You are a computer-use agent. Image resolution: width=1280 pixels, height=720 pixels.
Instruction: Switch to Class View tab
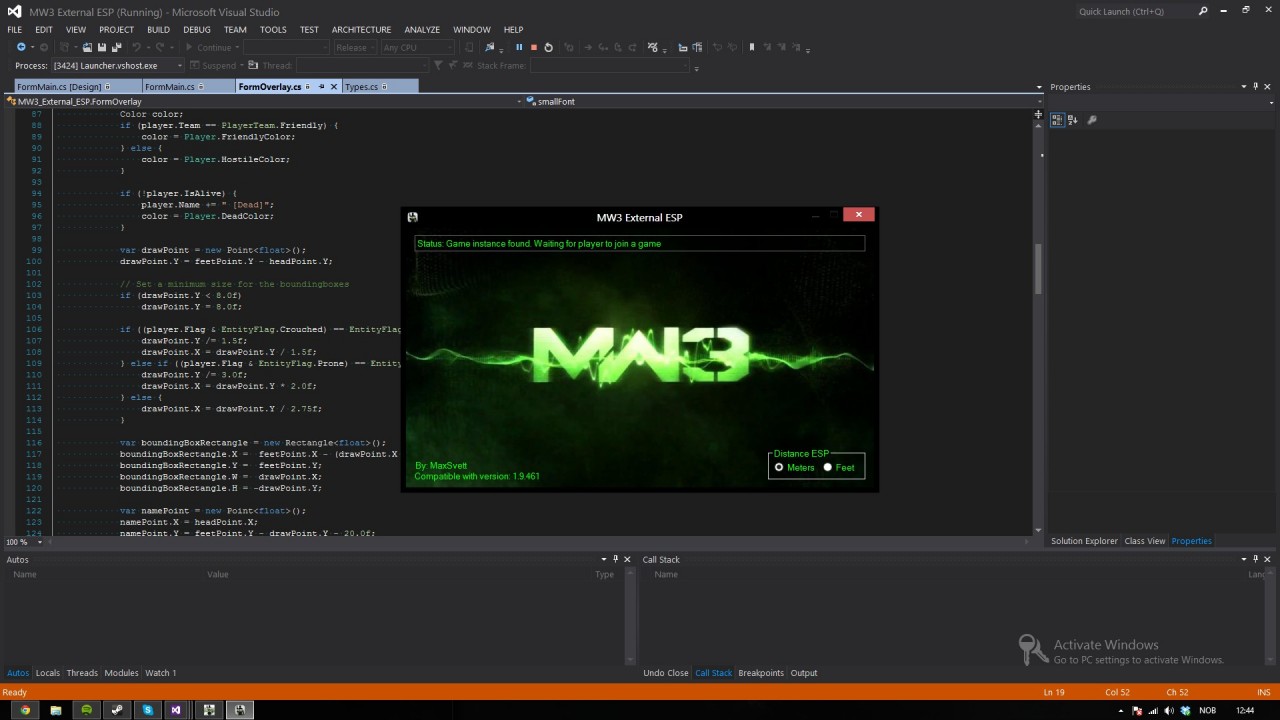click(x=1145, y=541)
